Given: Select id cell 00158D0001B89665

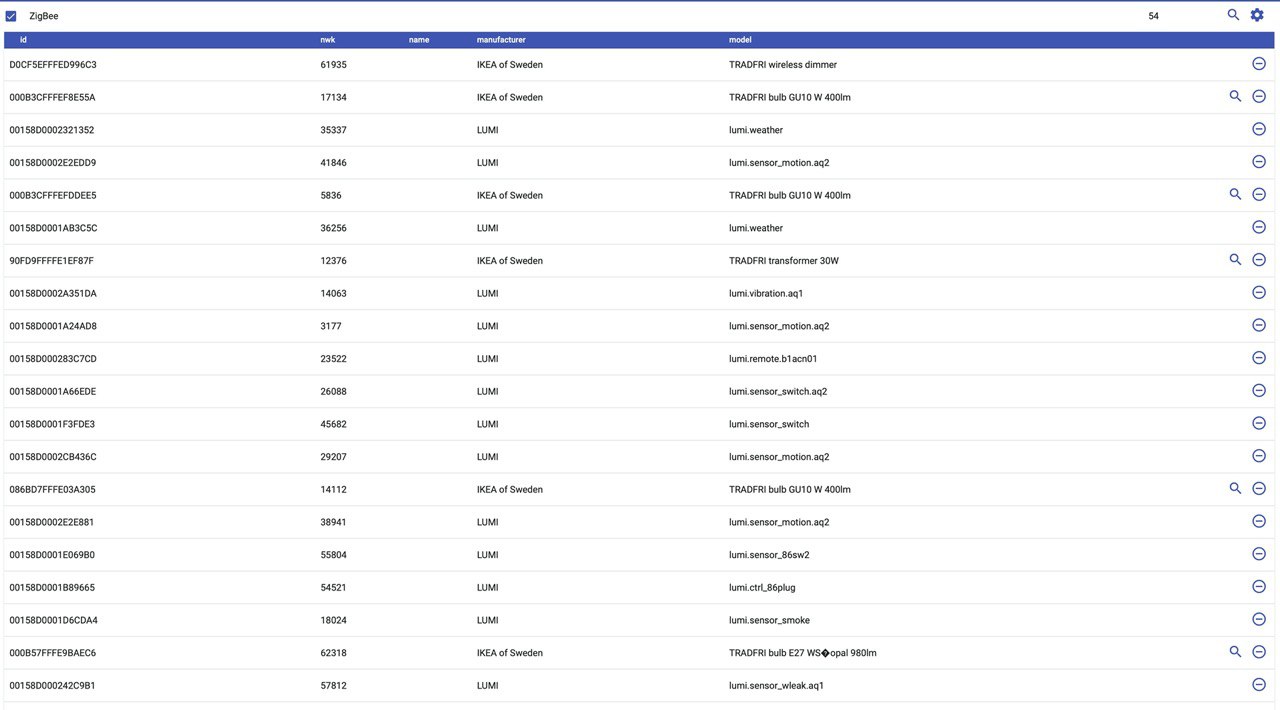Looking at the screenshot, I should (52, 587).
